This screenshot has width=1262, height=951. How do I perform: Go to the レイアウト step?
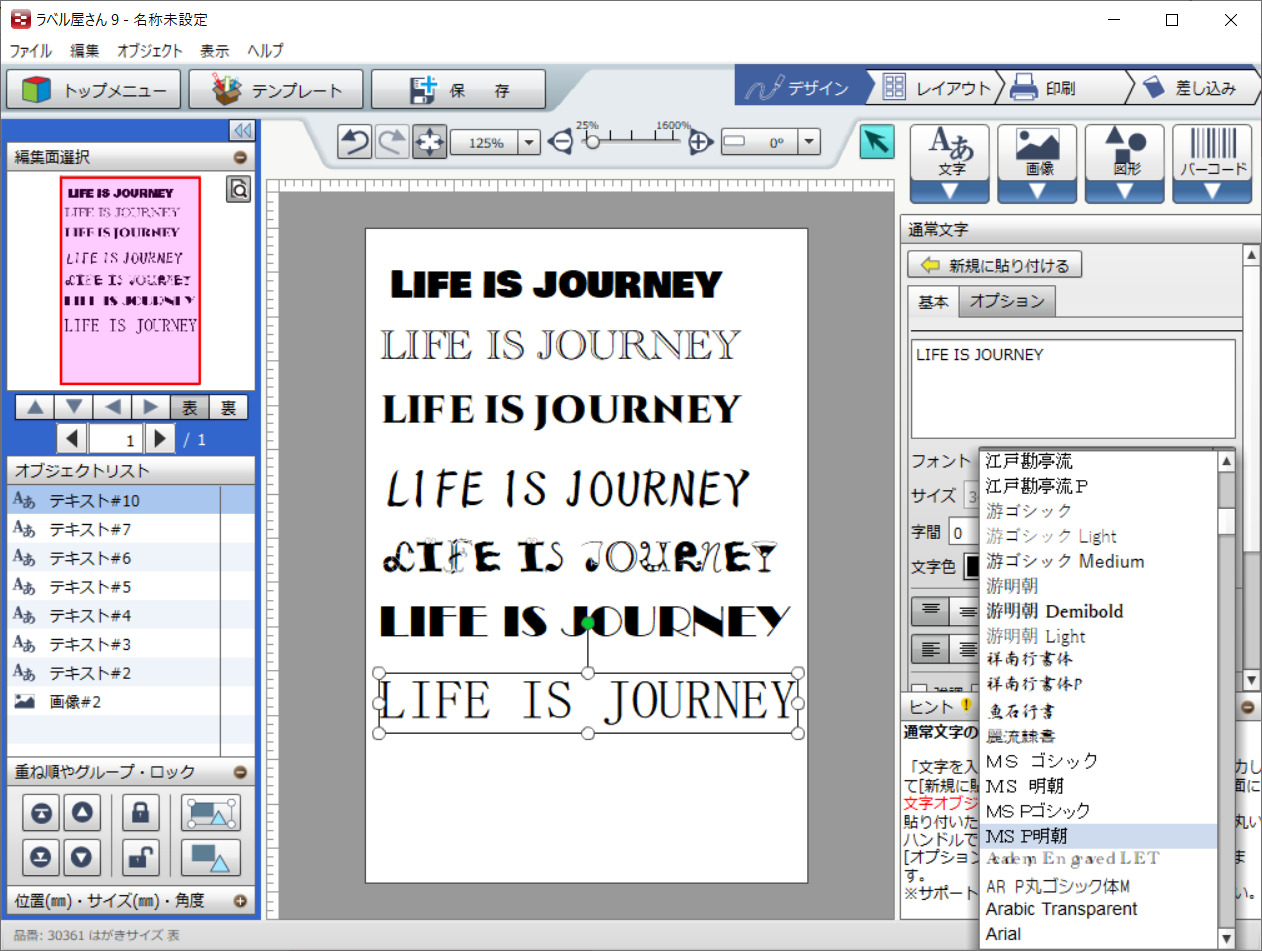click(x=936, y=88)
